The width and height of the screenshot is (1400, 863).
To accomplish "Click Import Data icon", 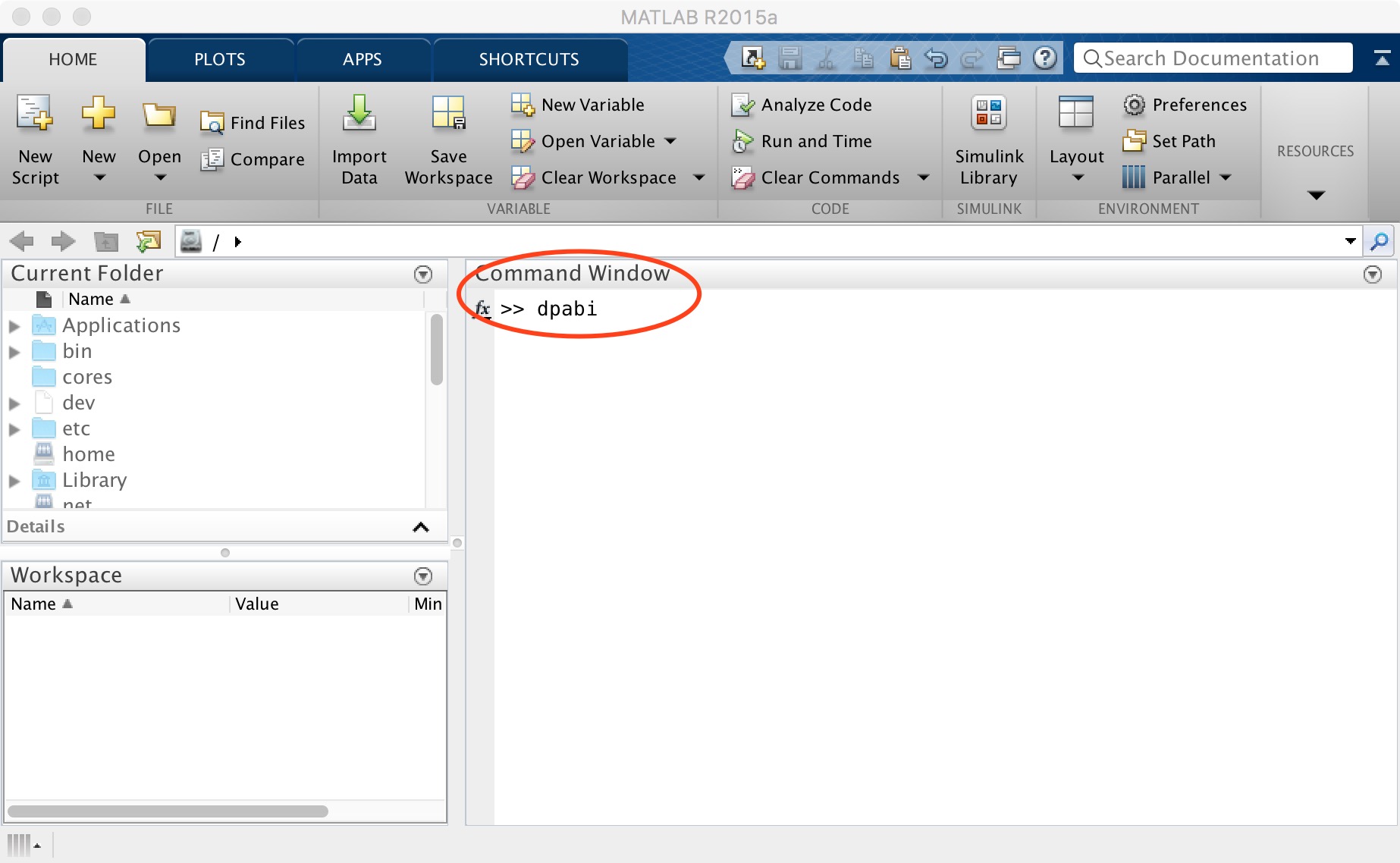I will [x=359, y=114].
